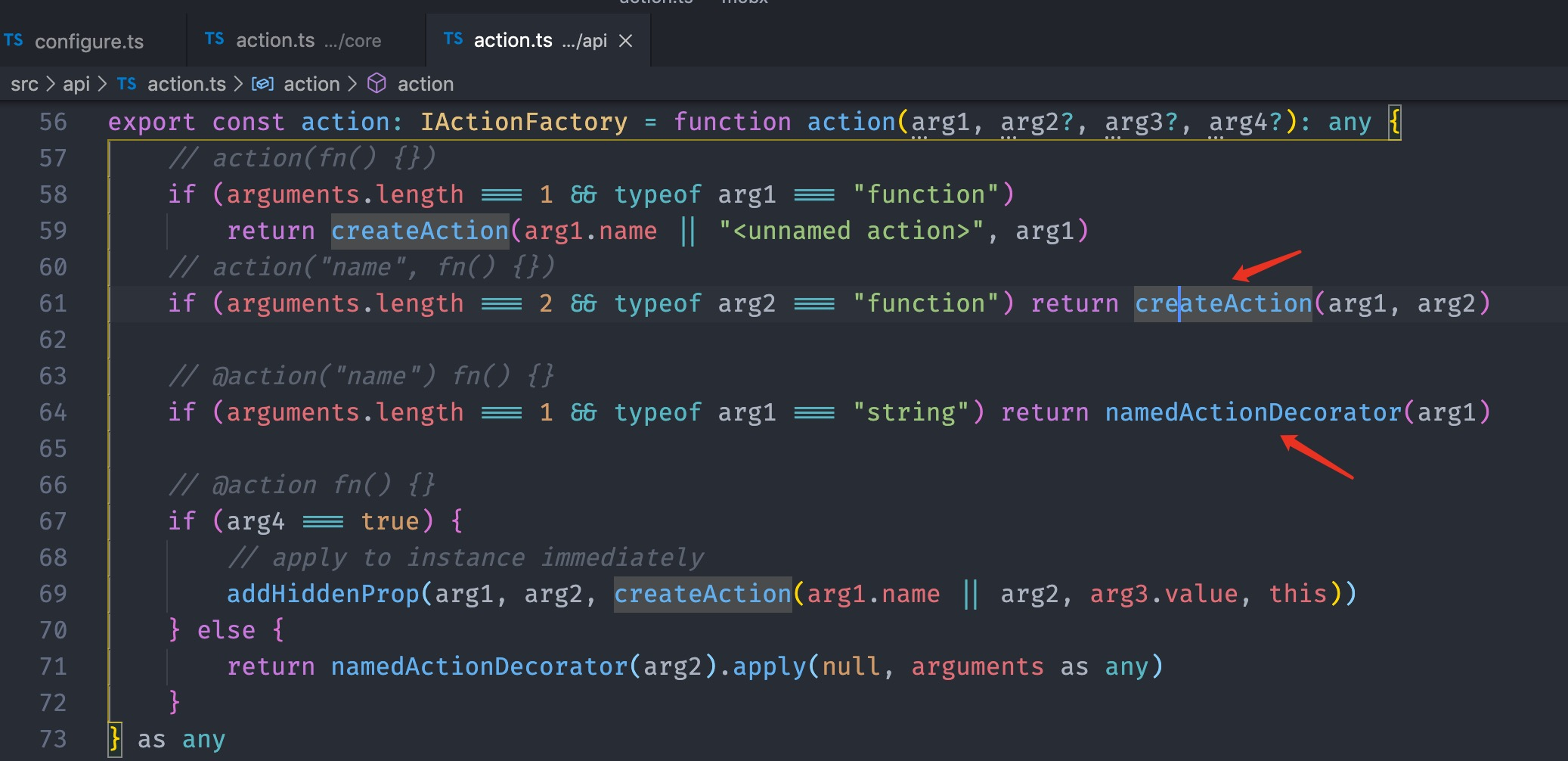Click the TS icon on action.ts core tab

pos(214,39)
